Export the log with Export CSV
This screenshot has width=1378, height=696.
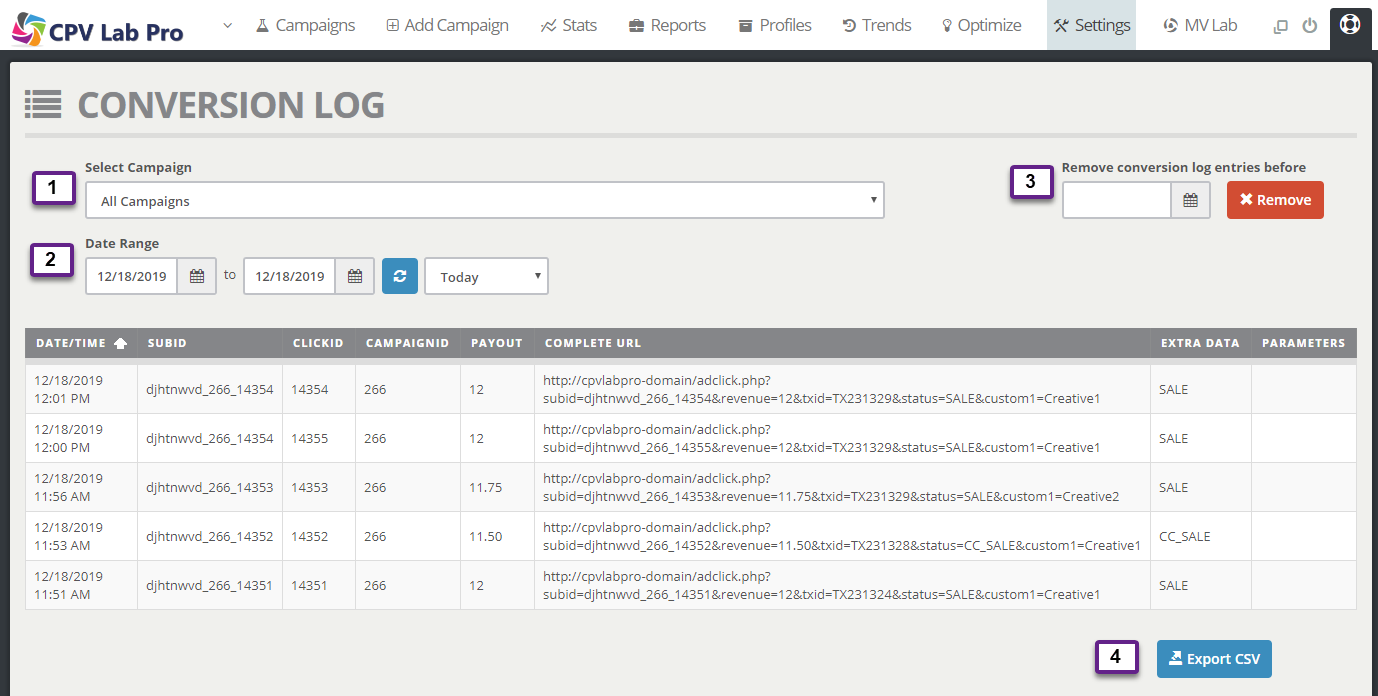[1214, 659]
